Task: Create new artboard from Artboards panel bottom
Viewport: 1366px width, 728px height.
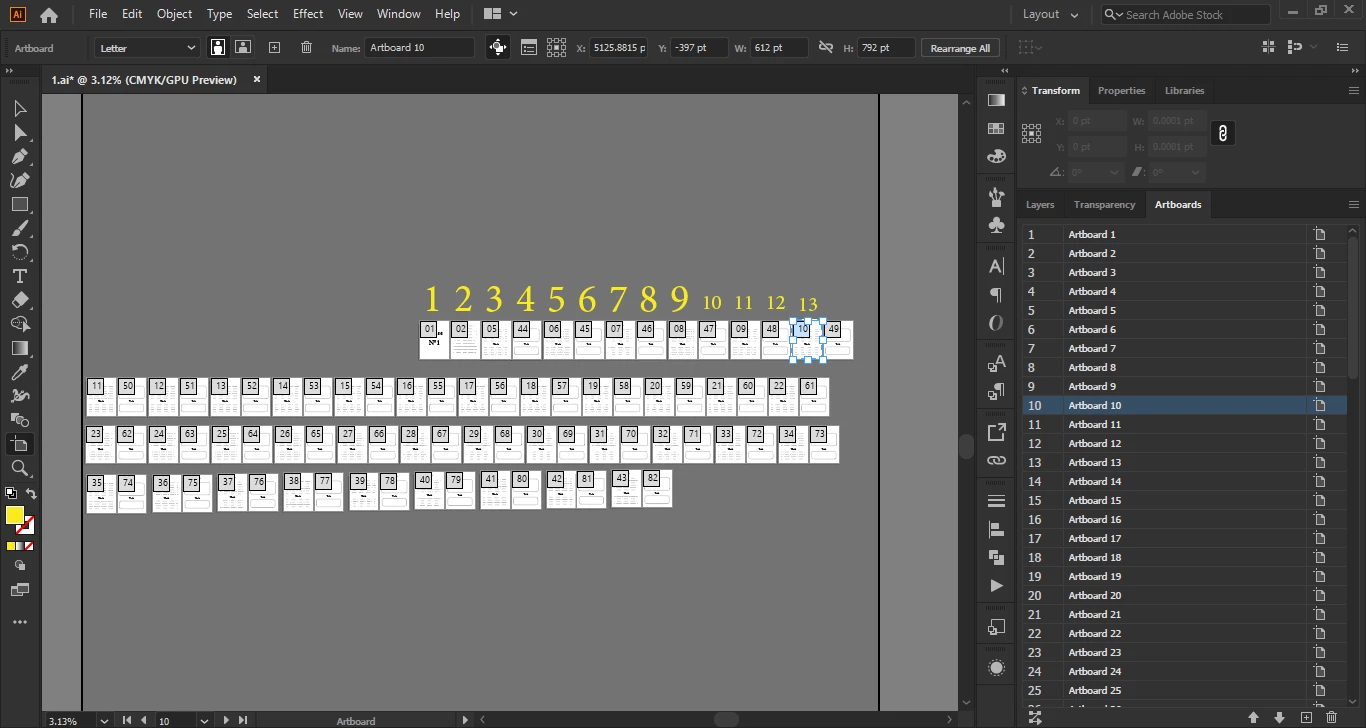Action: (x=1306, y=717)
